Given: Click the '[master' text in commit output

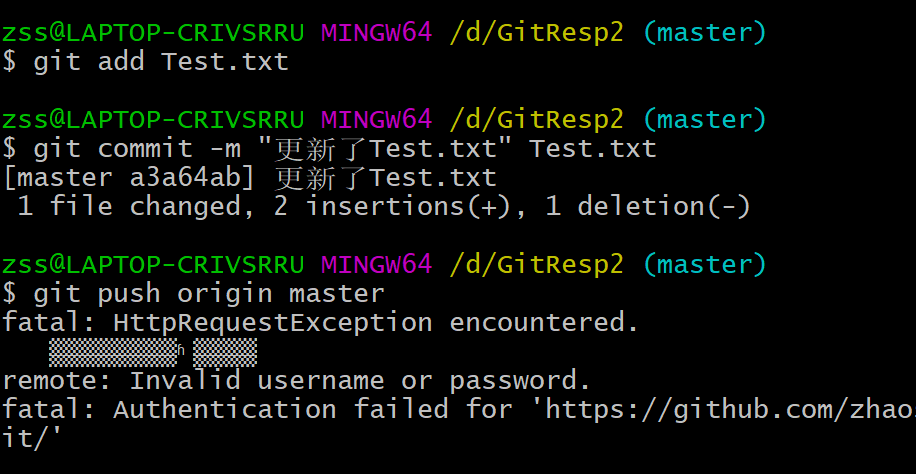Looking at the screenshot, I should click(x=57, y=178).
